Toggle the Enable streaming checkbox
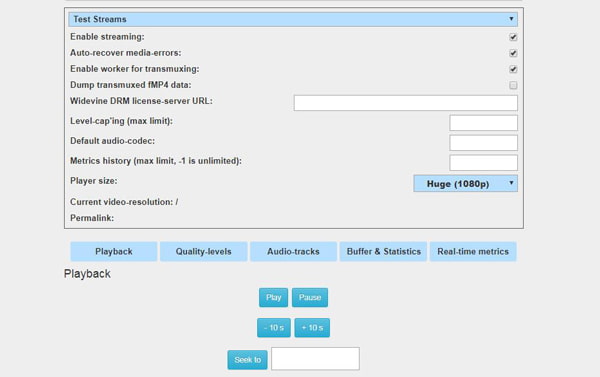Screen dimensions: 600x377 click(513, 37)
